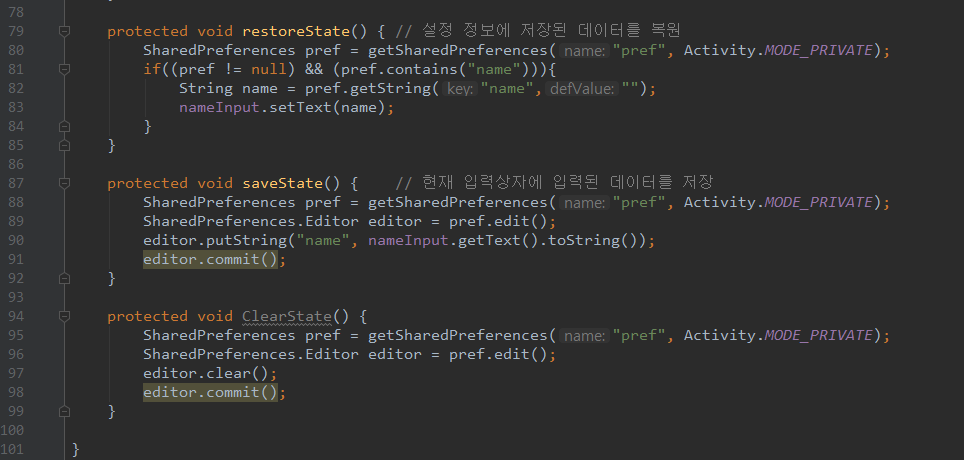This screenshot has height=460, width=964.
Task: Place cursor on saveState method name
Action: tap(283, 183)
